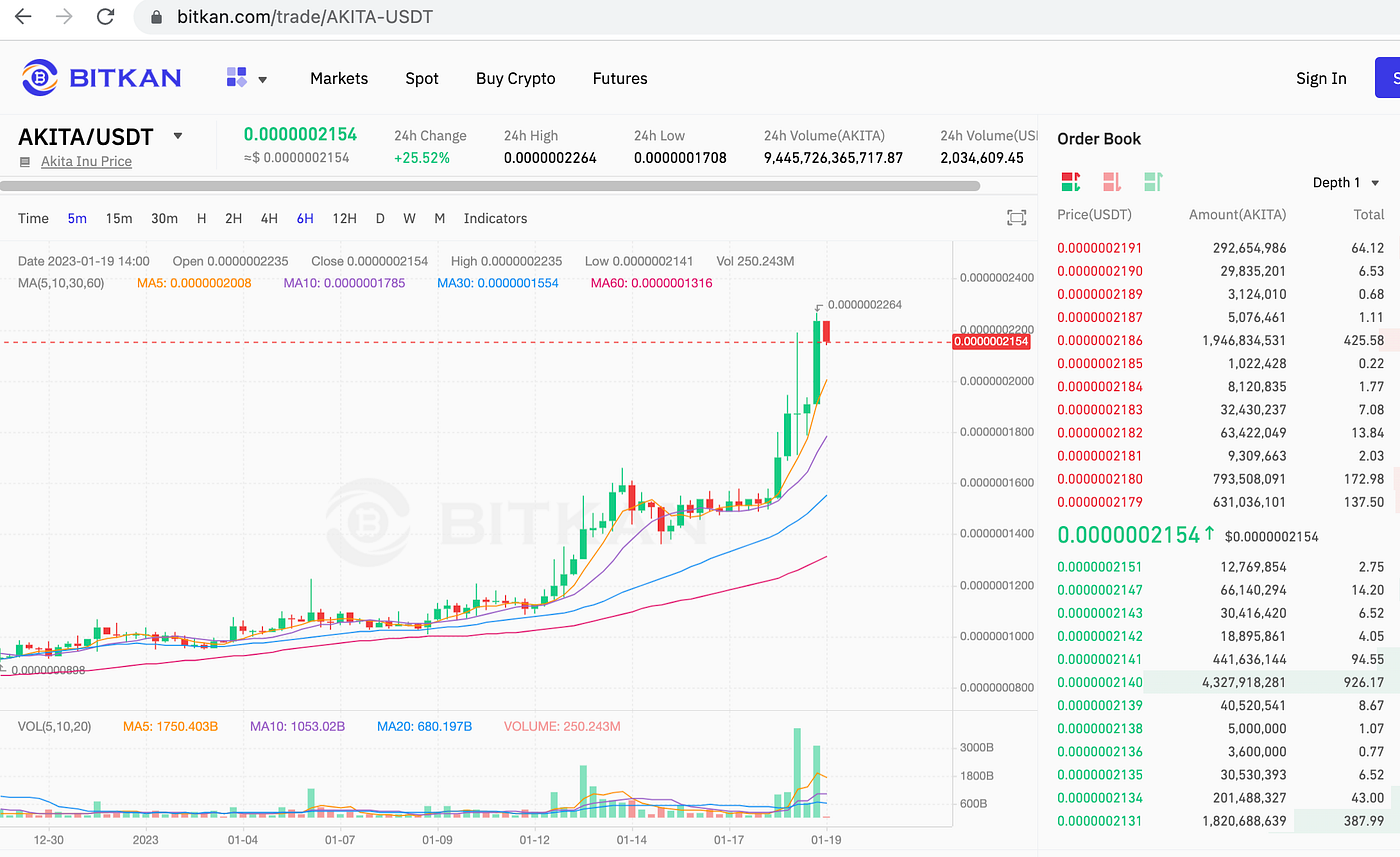
Task: Click the lock icon in address bar
Action: coord(155,18)
